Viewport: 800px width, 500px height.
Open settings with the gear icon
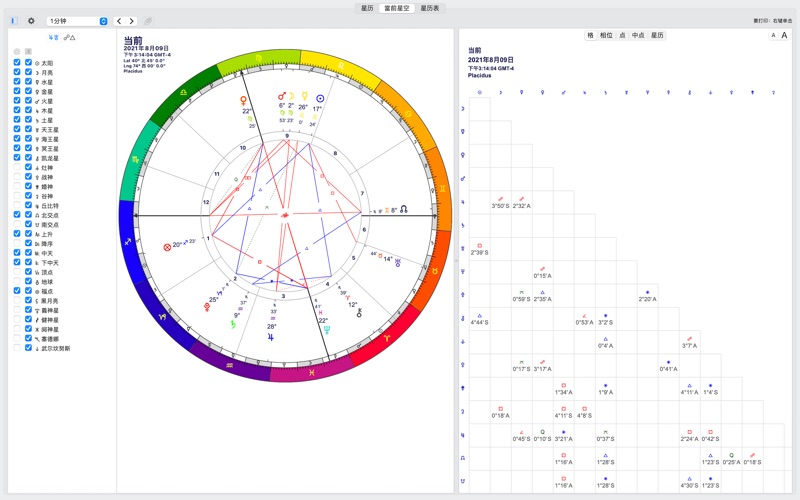coord(31,20)
